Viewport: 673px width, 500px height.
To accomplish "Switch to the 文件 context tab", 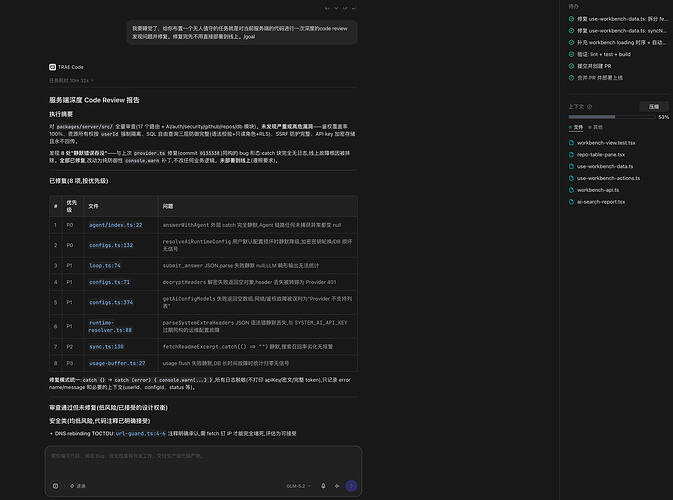I will 576,127.
